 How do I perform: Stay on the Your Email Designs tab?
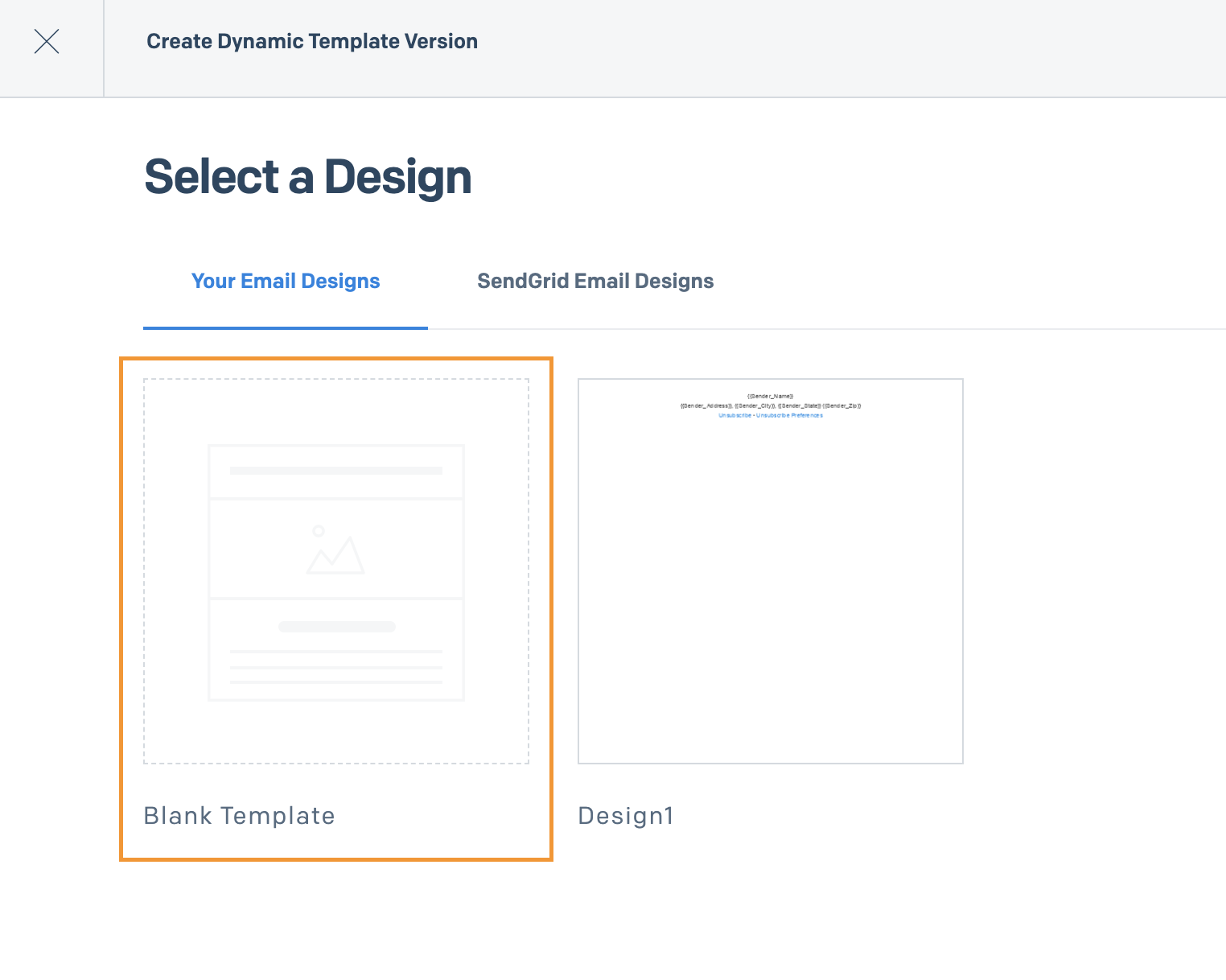point(286,281)
